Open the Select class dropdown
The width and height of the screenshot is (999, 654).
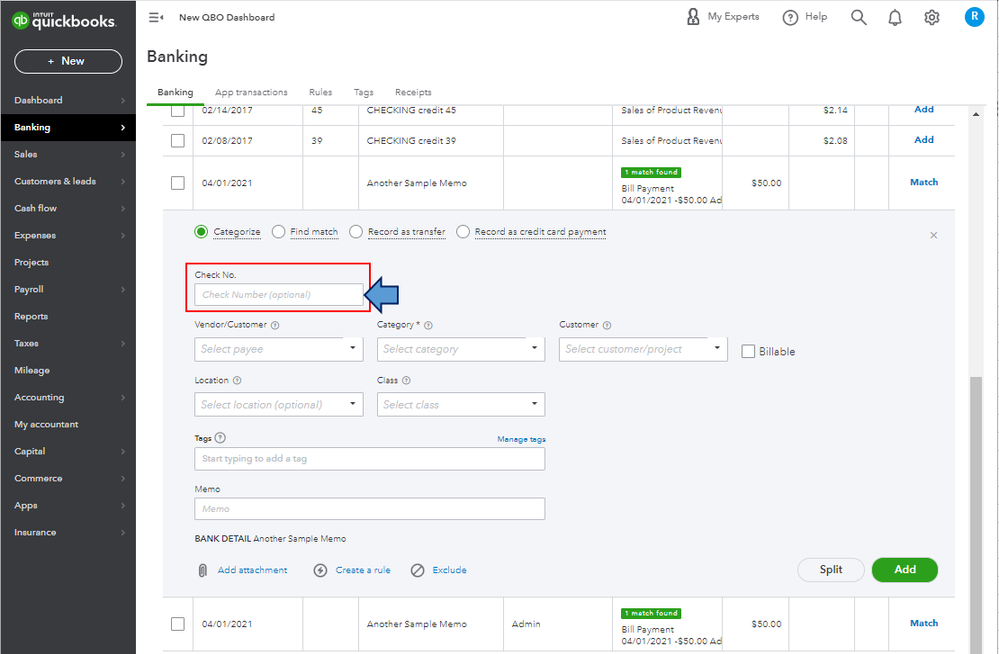tap(460, 405)
